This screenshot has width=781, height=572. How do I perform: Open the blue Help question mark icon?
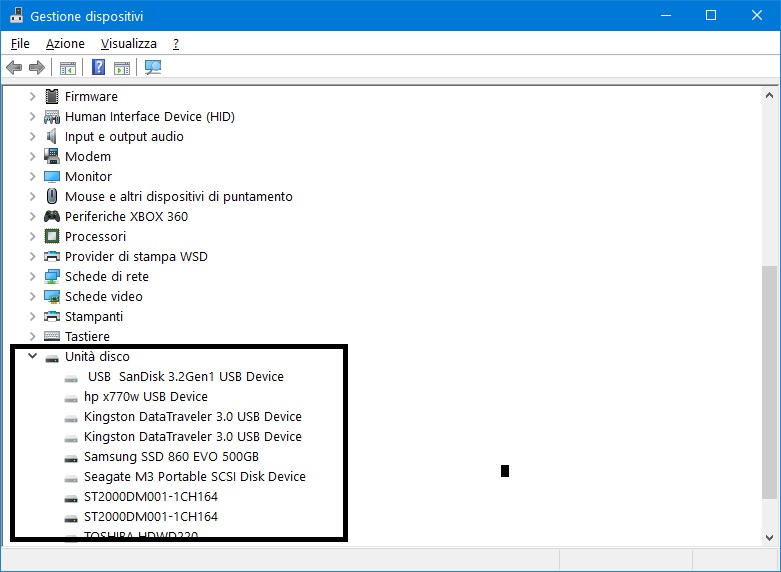(99, 67)
